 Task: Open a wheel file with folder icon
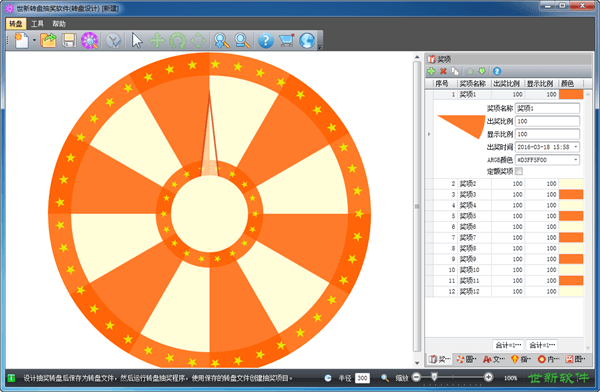pos(48,40)
